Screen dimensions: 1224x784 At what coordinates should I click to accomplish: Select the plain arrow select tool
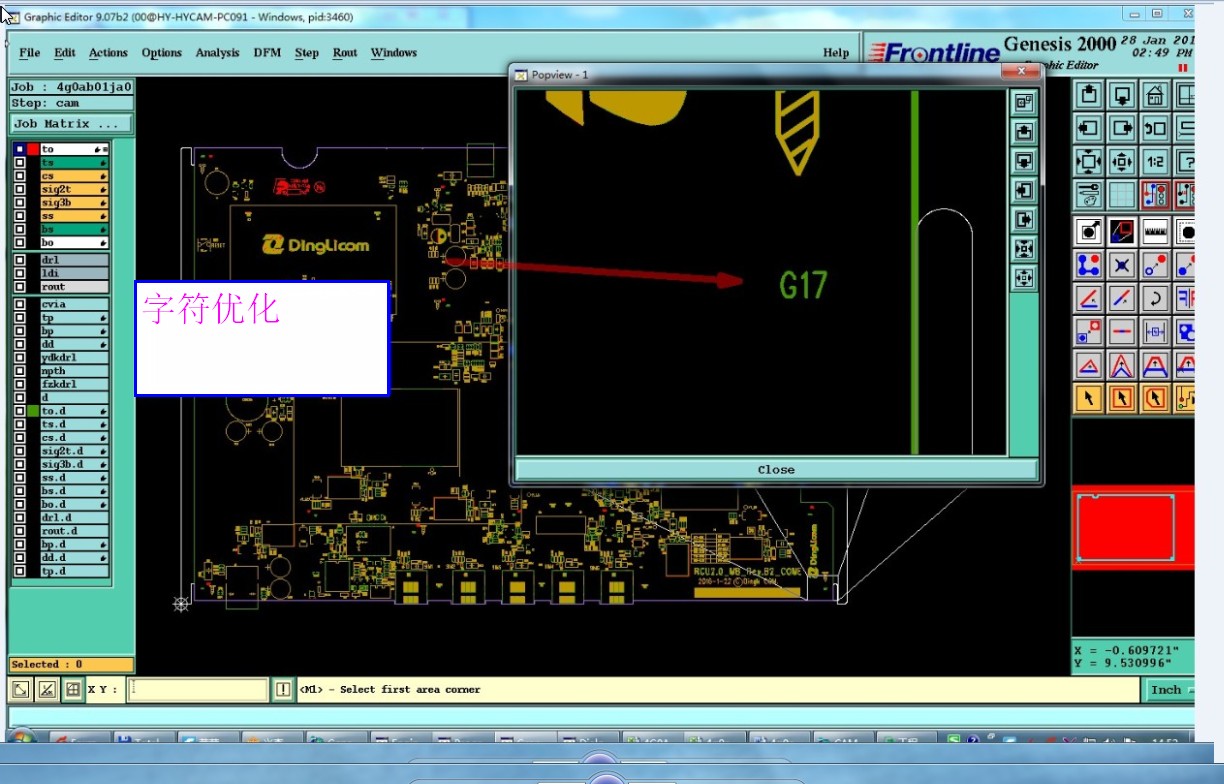(1088, 398)
